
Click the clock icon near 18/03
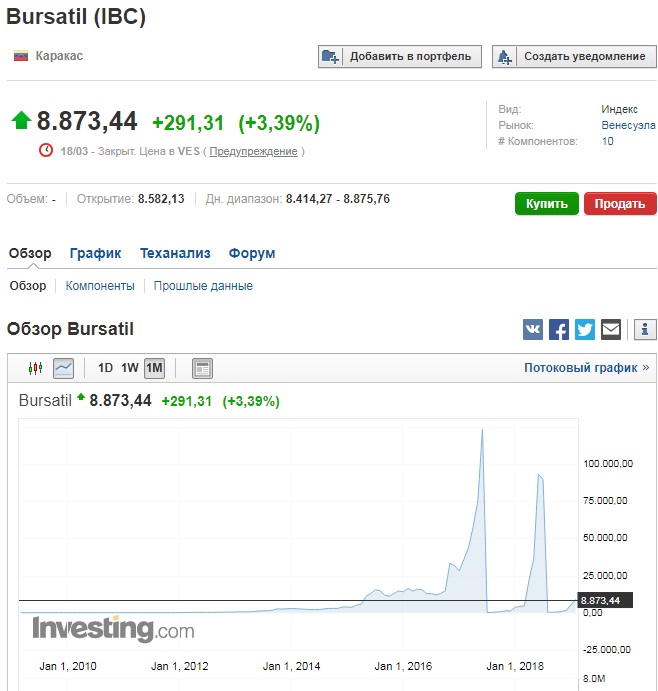(x=46, y=150)
